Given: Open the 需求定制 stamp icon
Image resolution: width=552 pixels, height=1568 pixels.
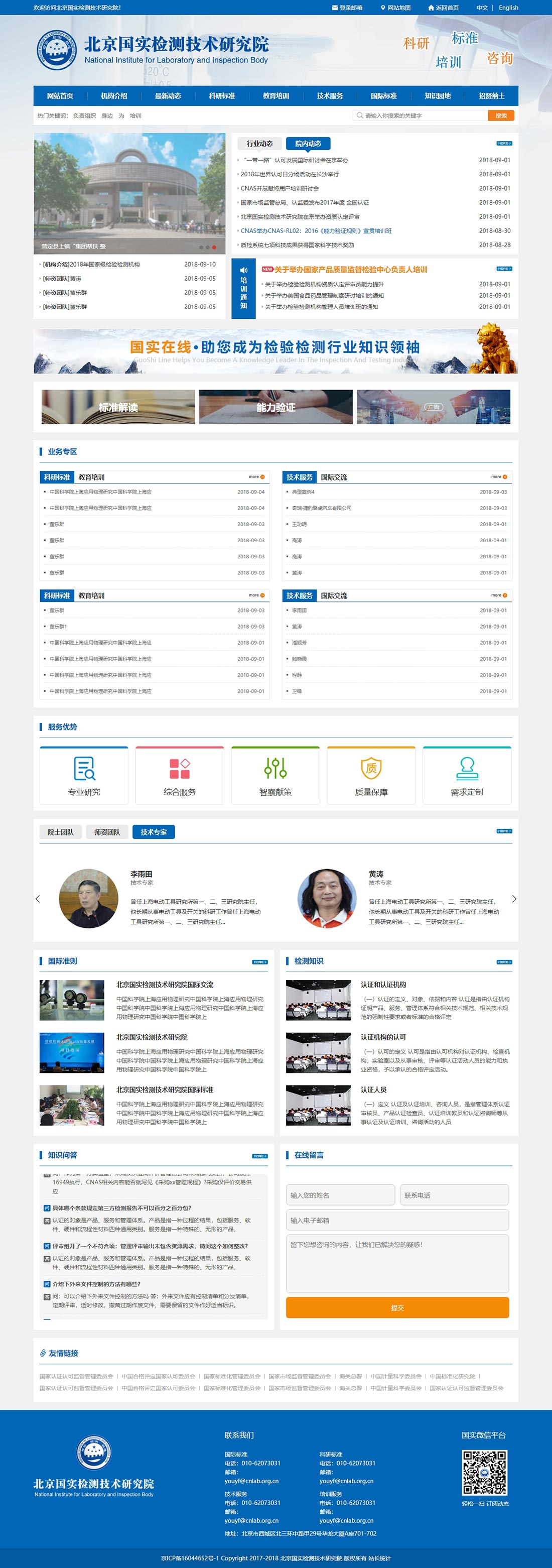Looking at the screenshot, I should (467, 768).
